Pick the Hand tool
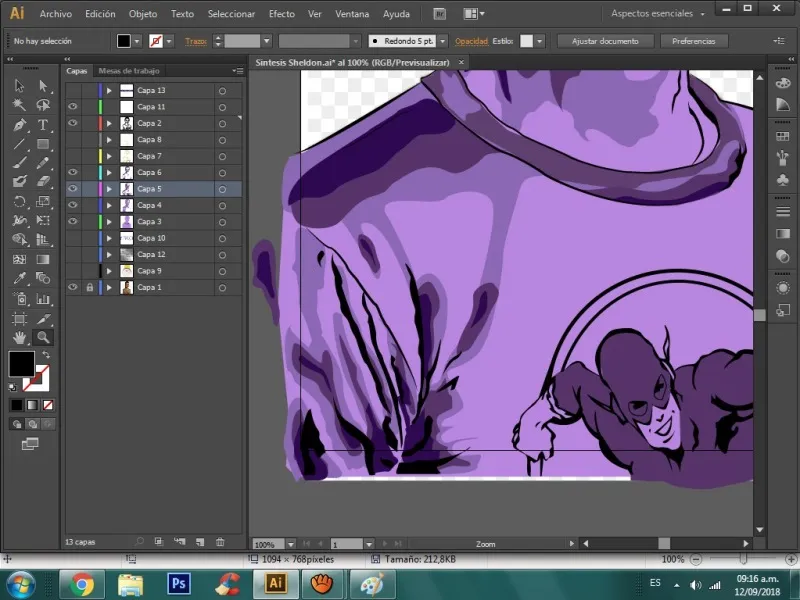 click(19, 338)
